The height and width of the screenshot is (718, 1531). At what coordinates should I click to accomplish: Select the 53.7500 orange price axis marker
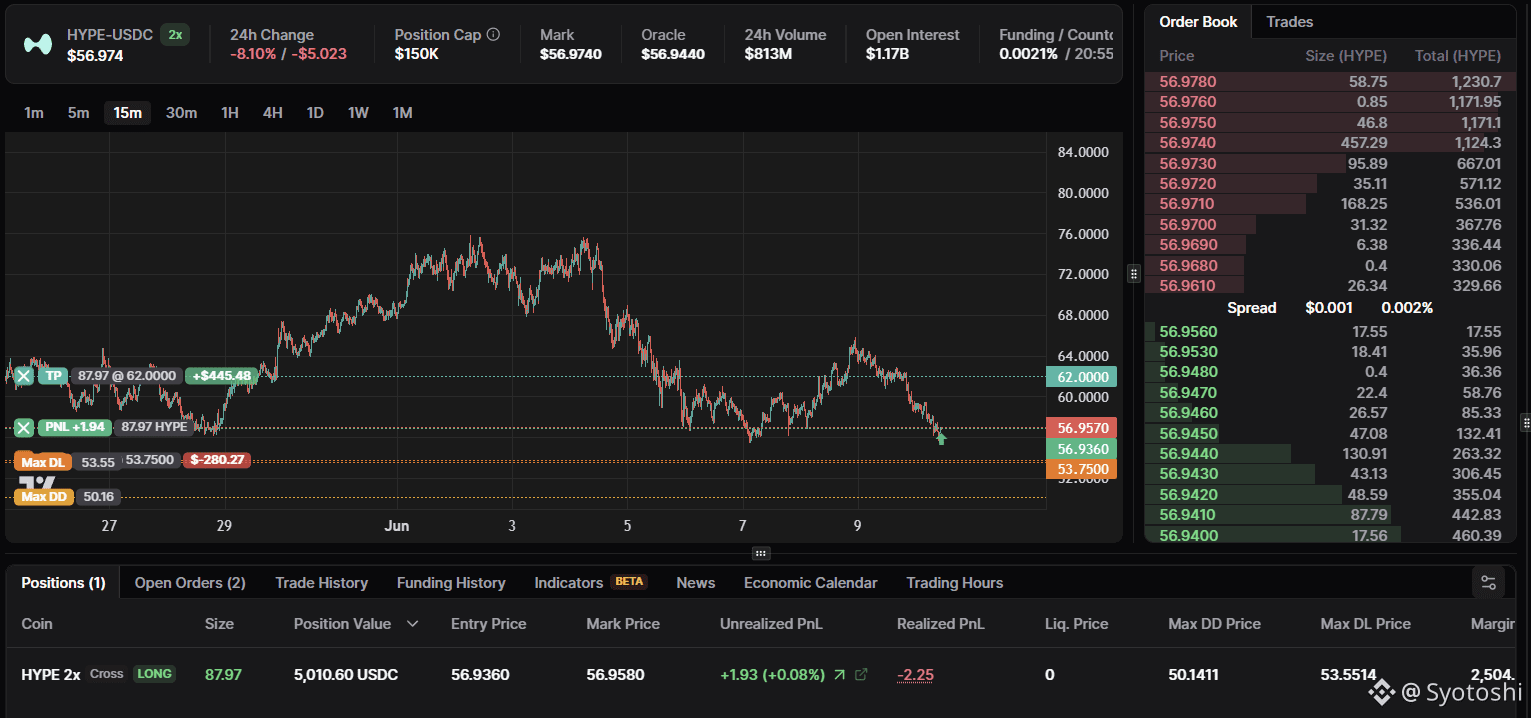click(1081, 469)
